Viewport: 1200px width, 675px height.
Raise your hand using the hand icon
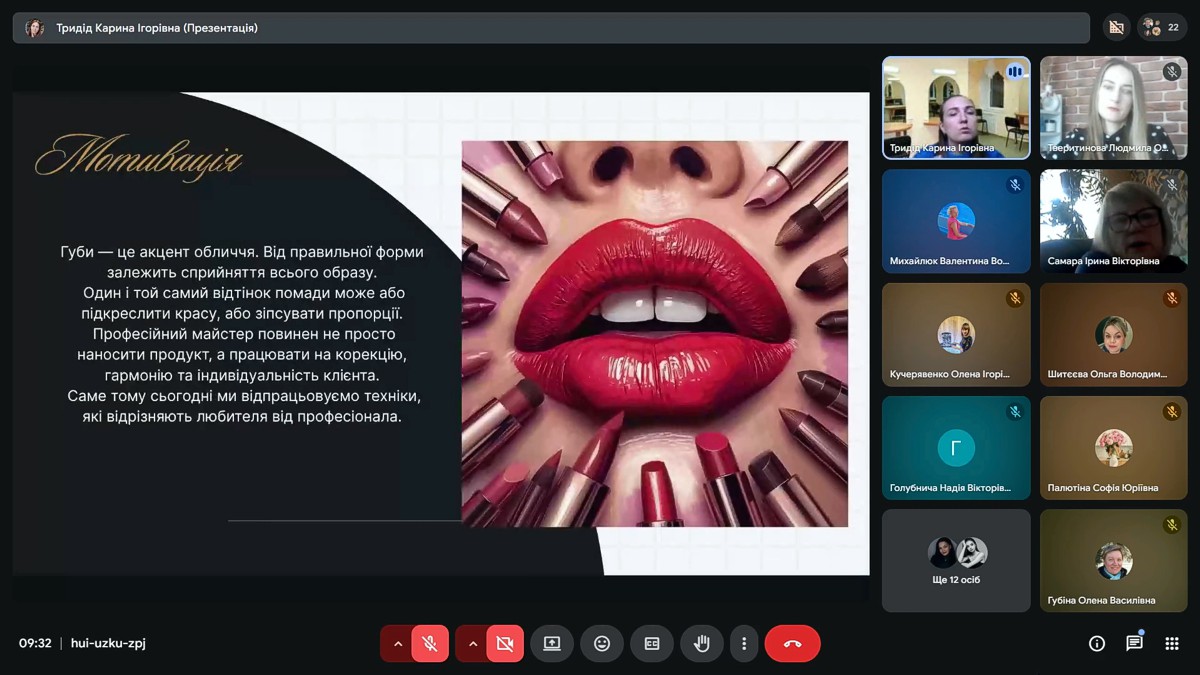(x=702, y=644)
